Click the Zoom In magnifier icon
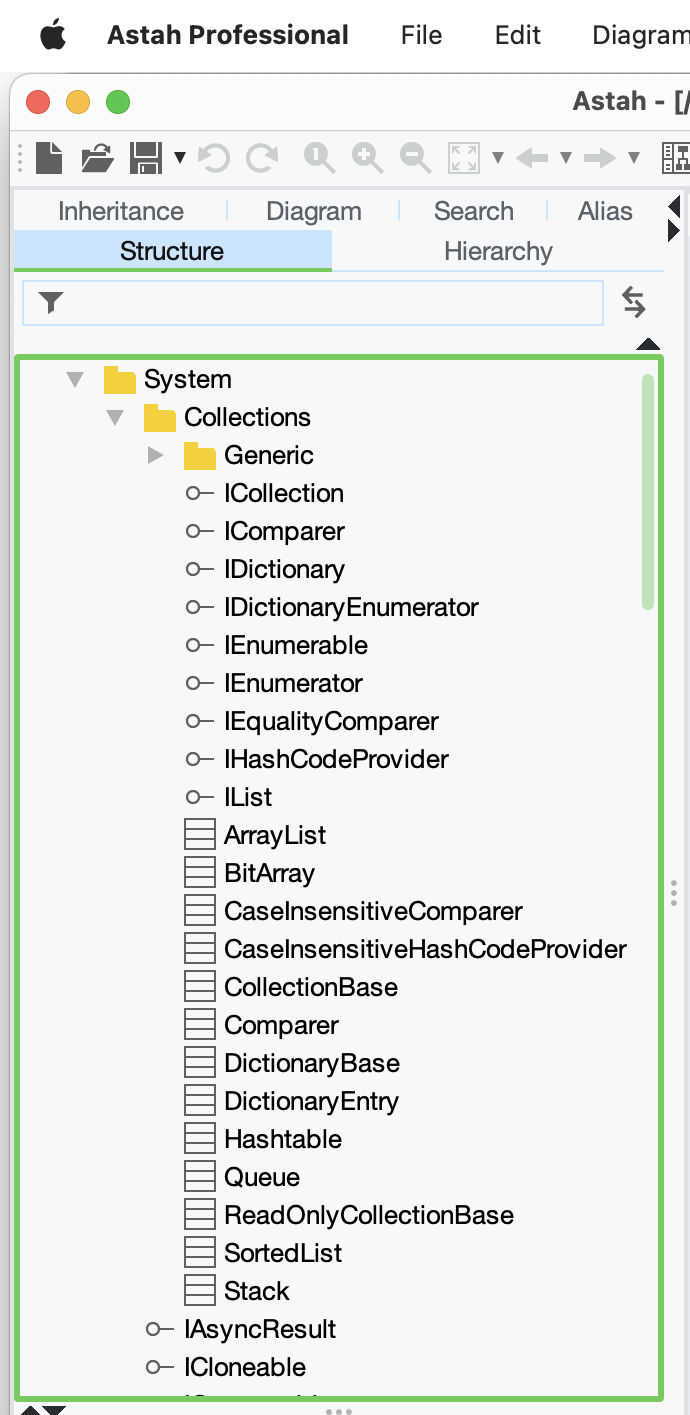690x1415 pixels. pos(367,158)
